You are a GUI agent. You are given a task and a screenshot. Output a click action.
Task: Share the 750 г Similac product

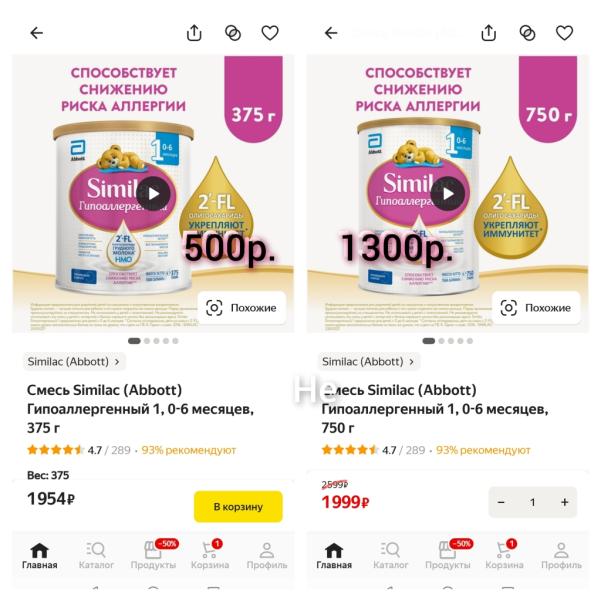pos(488,33)
